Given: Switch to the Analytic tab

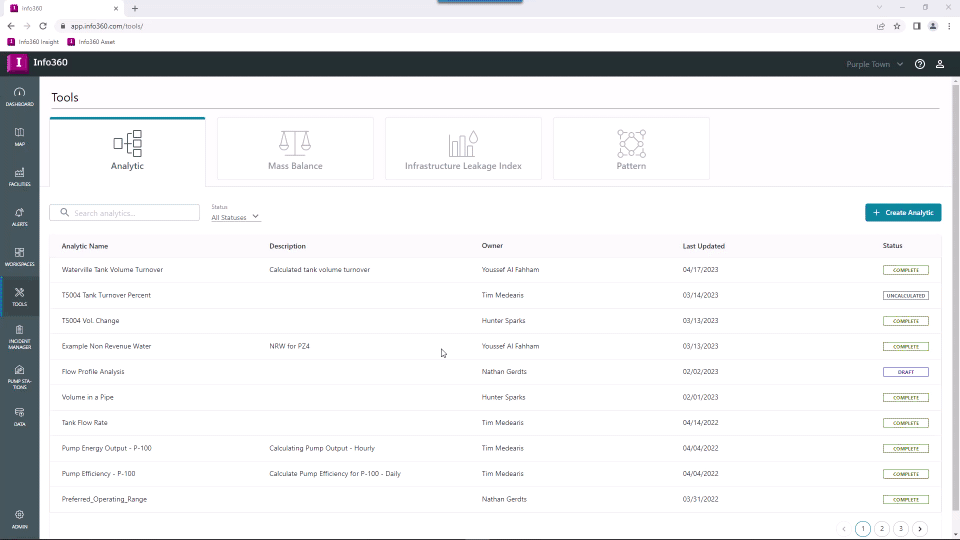Looking at the screenshot, I should (x=127, y=151).
